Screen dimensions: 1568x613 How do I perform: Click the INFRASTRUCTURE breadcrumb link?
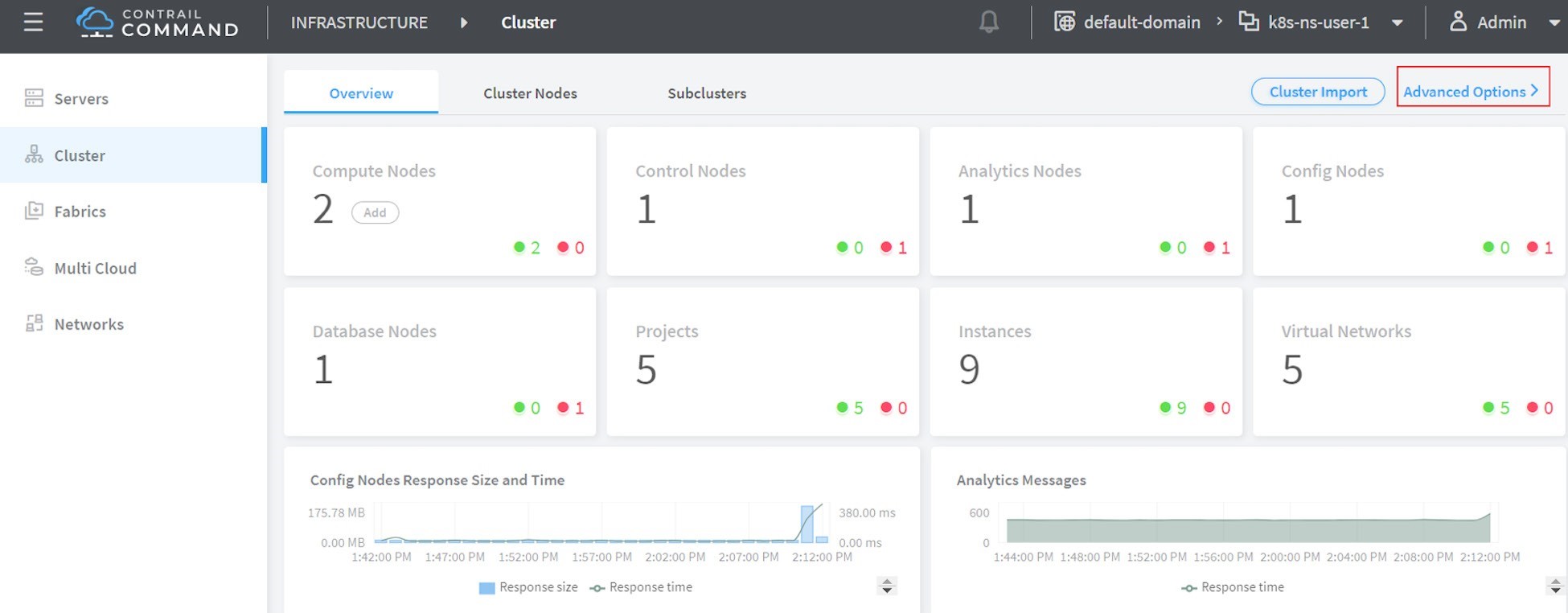click(359, 23)
